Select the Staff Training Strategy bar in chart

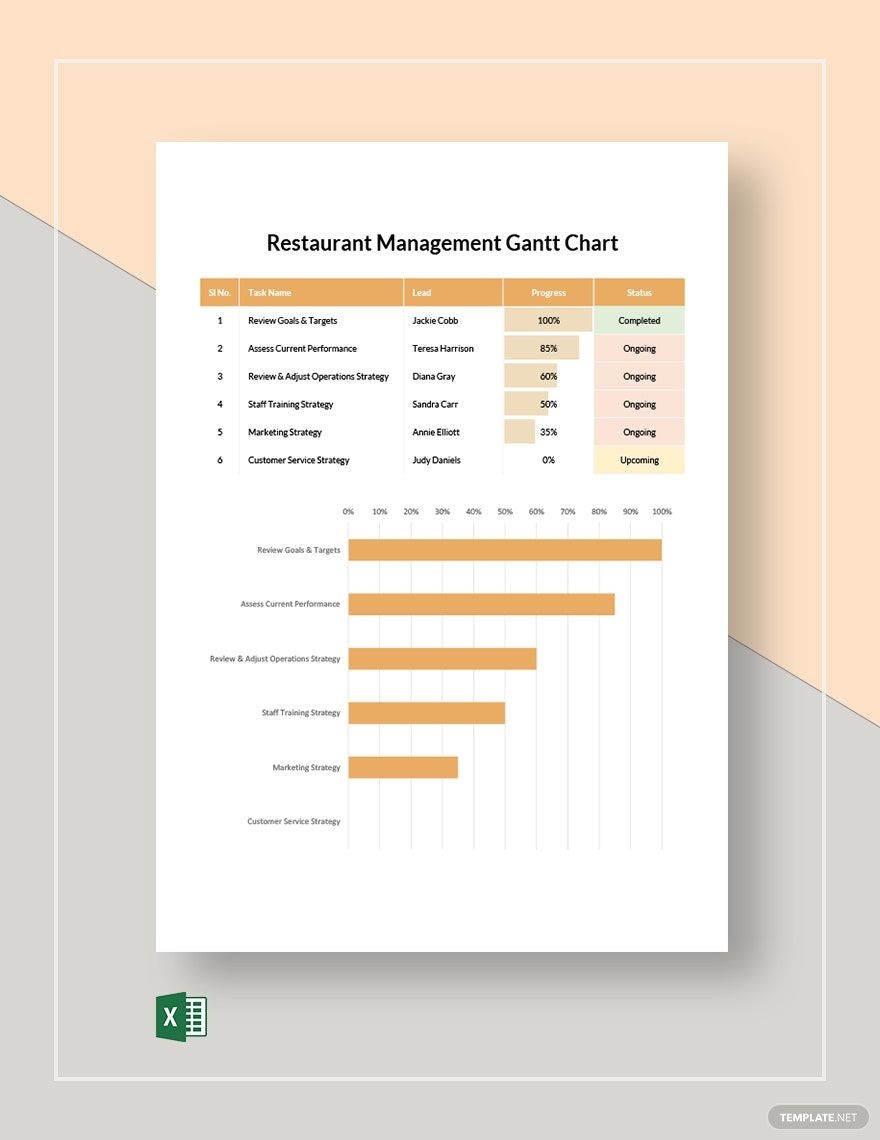point(425,713)
